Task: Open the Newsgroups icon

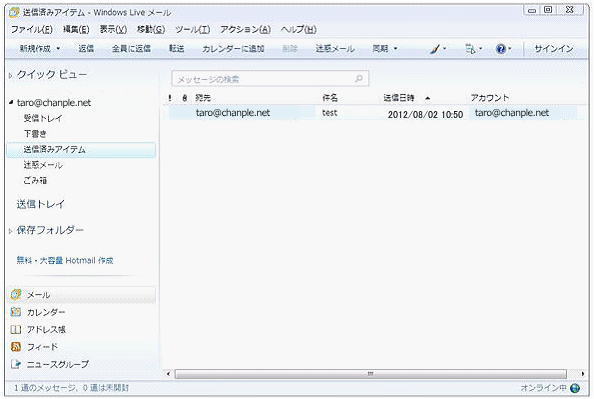Action: pyautogui.click(x=16, y=364)
